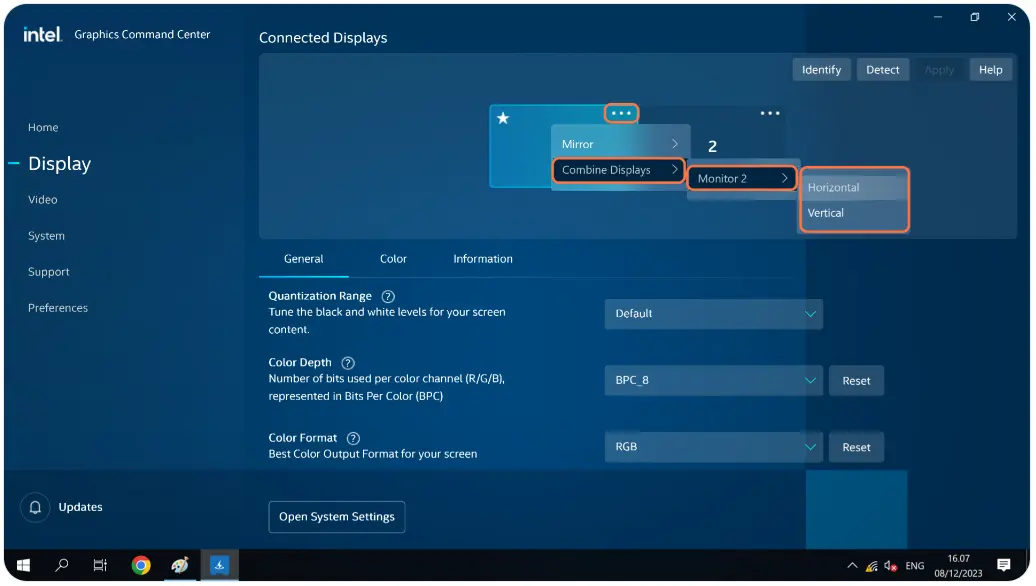This screenshot has height=586, width=1036.
Task: Click the Updates bell icon
Action: pyautogui.click(x=35, y=507)
